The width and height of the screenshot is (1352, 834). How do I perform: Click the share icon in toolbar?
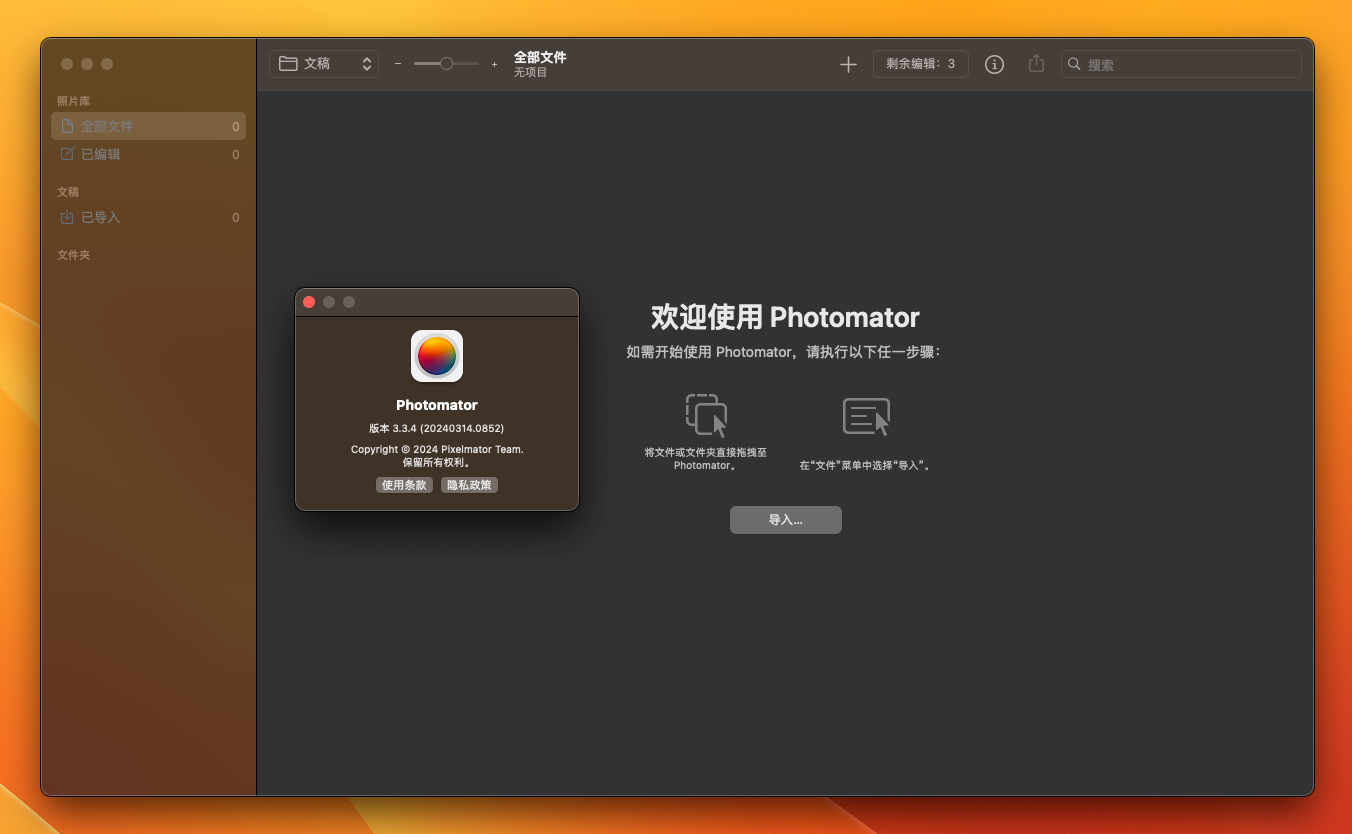point(1036,63)
